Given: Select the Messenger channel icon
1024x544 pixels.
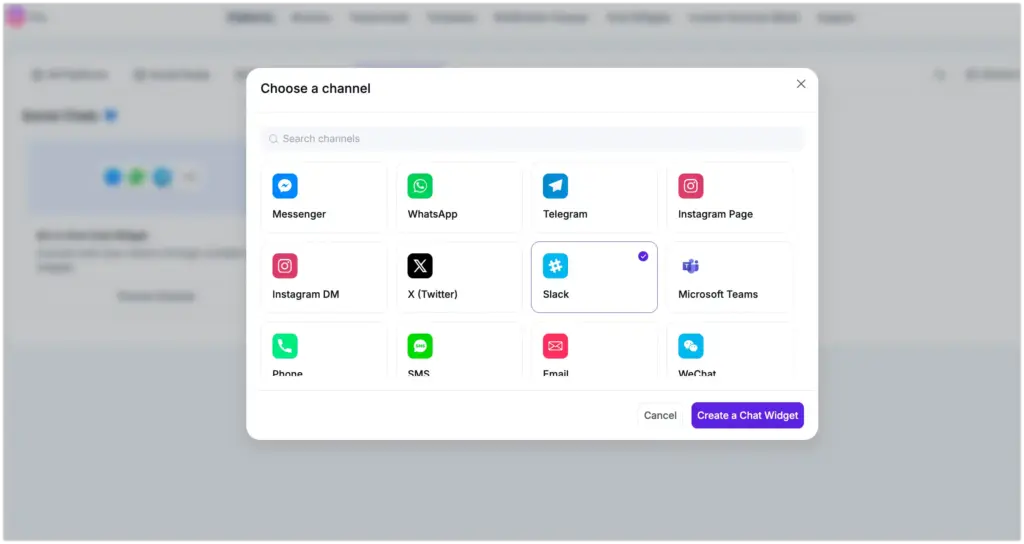Looking at the screenshot, I should [x=285, y=186].
